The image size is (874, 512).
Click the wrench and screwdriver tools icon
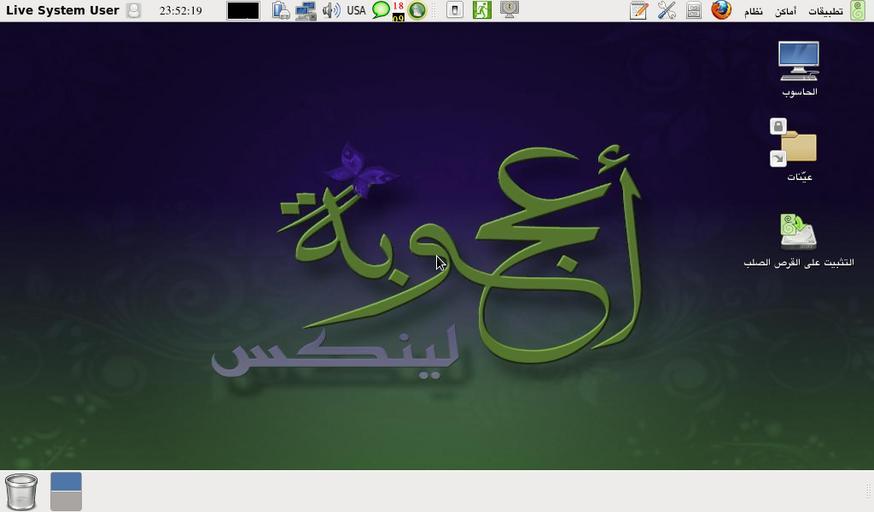666,11
